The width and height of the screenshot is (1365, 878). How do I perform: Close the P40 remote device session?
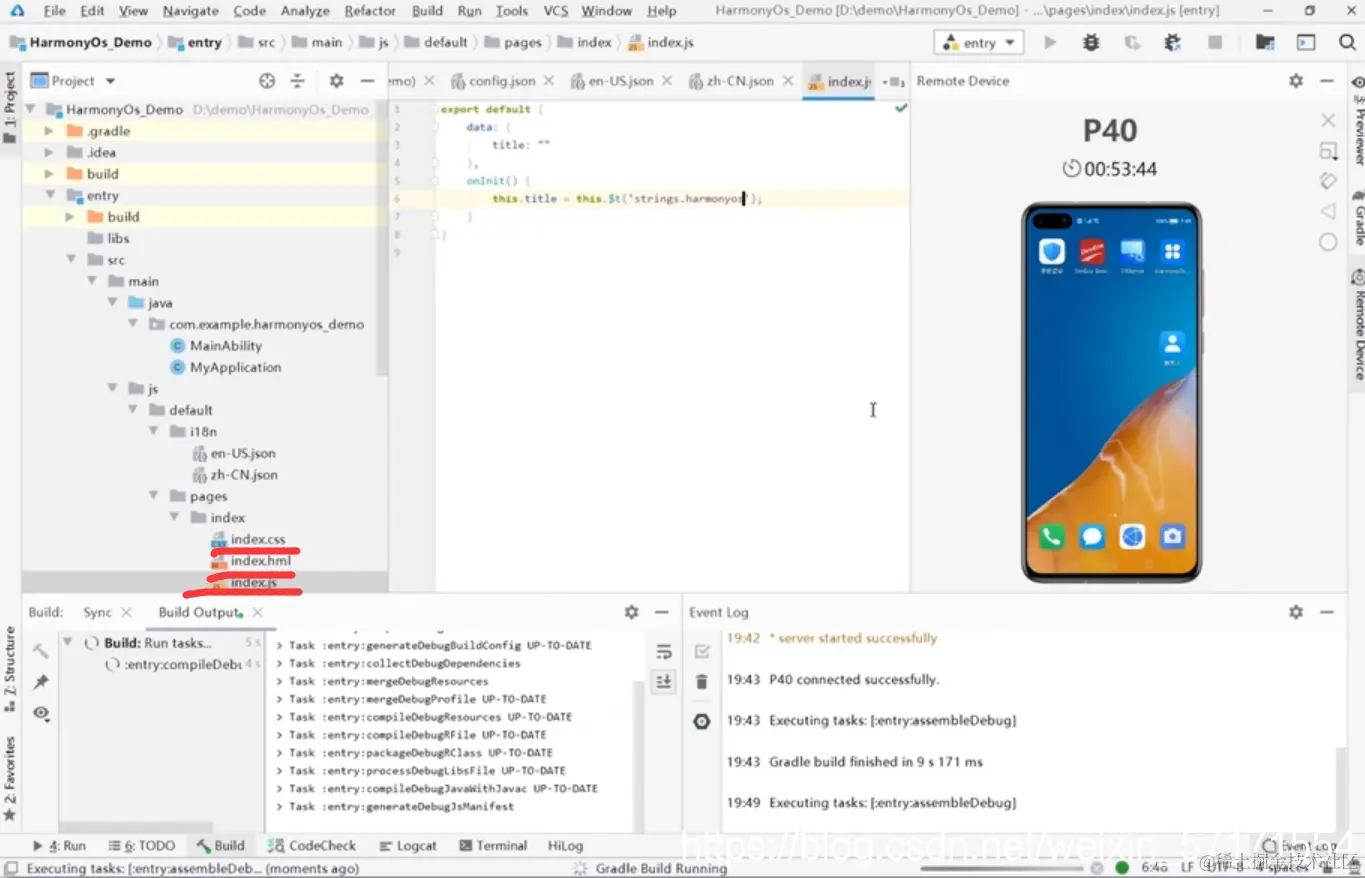tap(1328, 120)
